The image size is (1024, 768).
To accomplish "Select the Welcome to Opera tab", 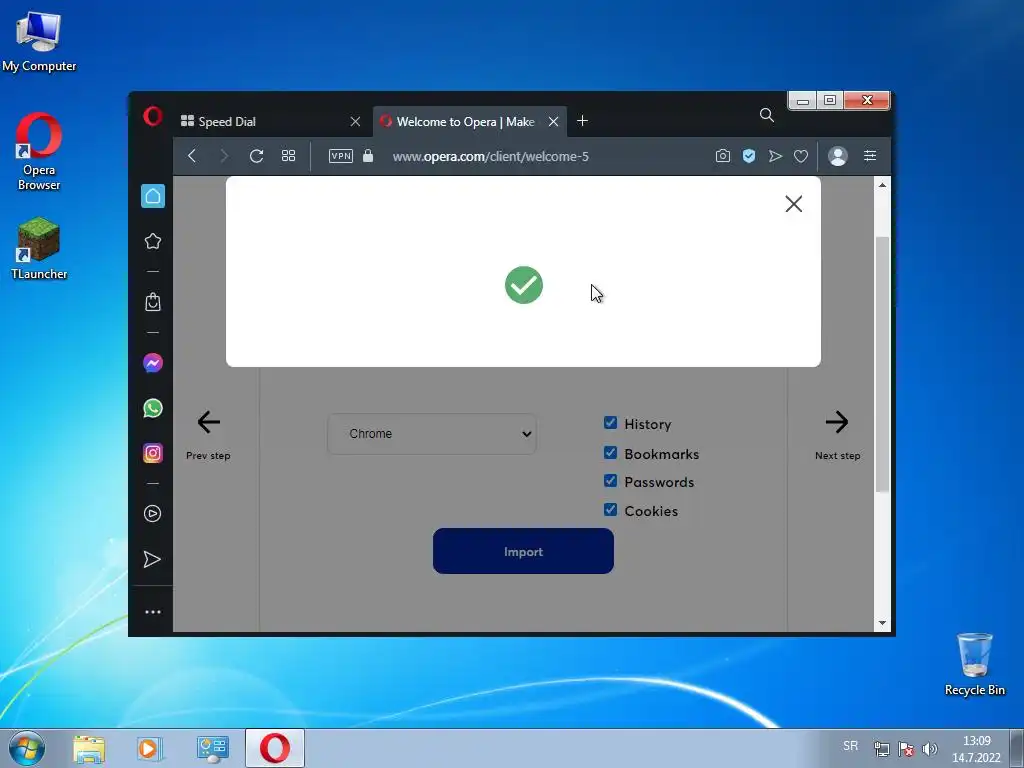I will [x=465, y=121].
